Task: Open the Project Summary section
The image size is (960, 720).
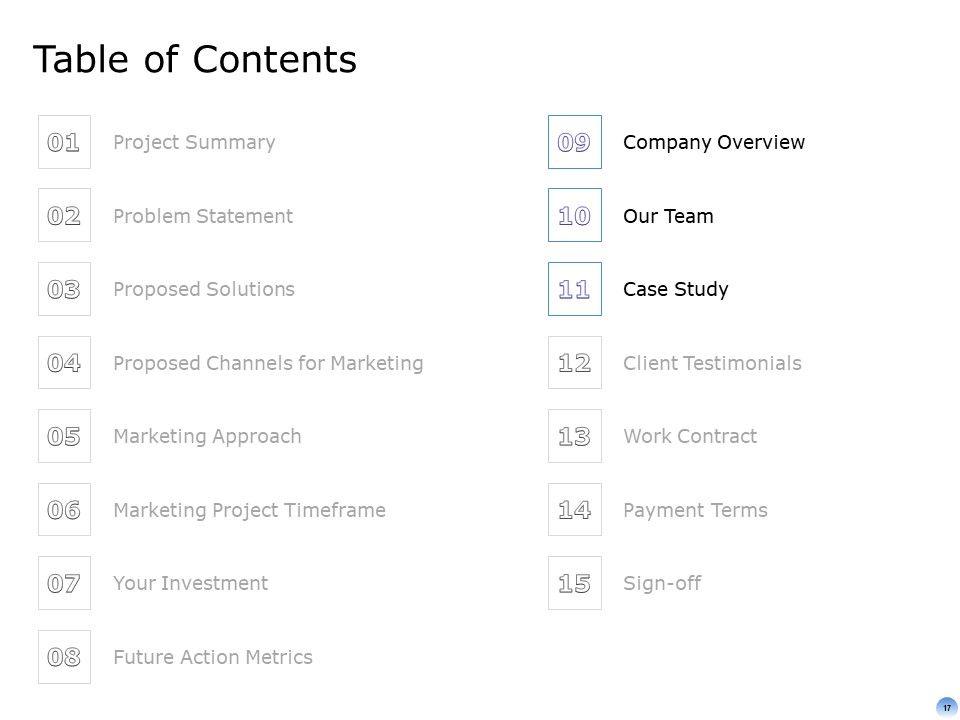Action: pos(194,142)
